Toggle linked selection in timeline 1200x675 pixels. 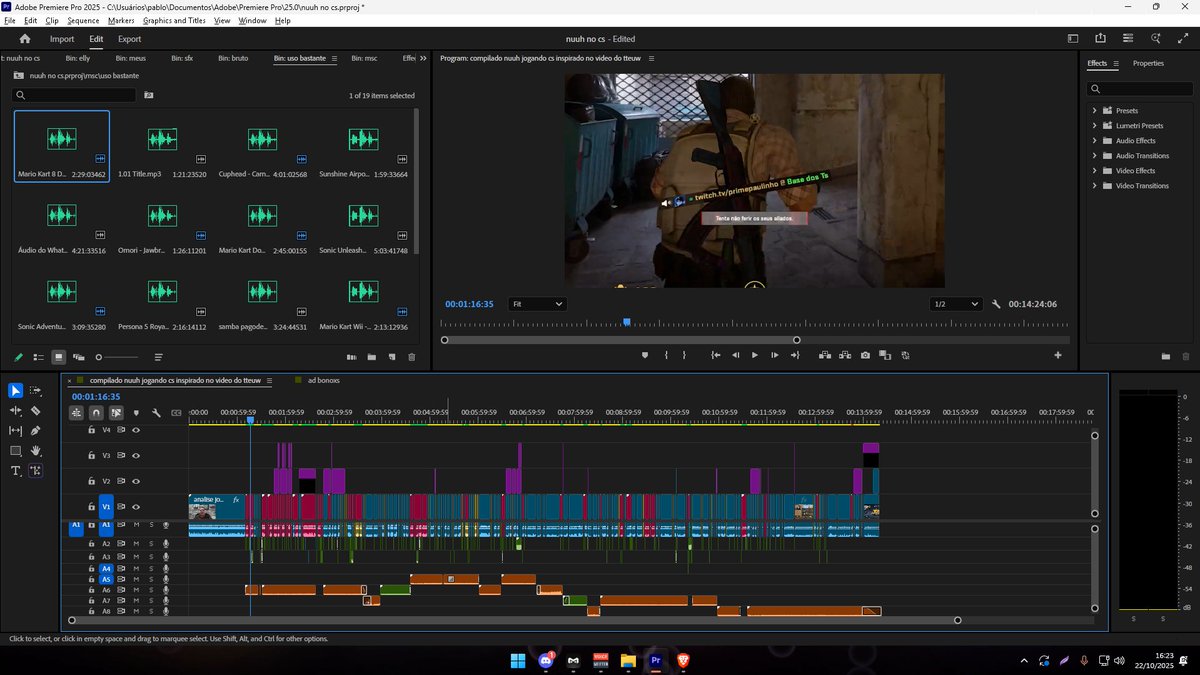(116, 412)
